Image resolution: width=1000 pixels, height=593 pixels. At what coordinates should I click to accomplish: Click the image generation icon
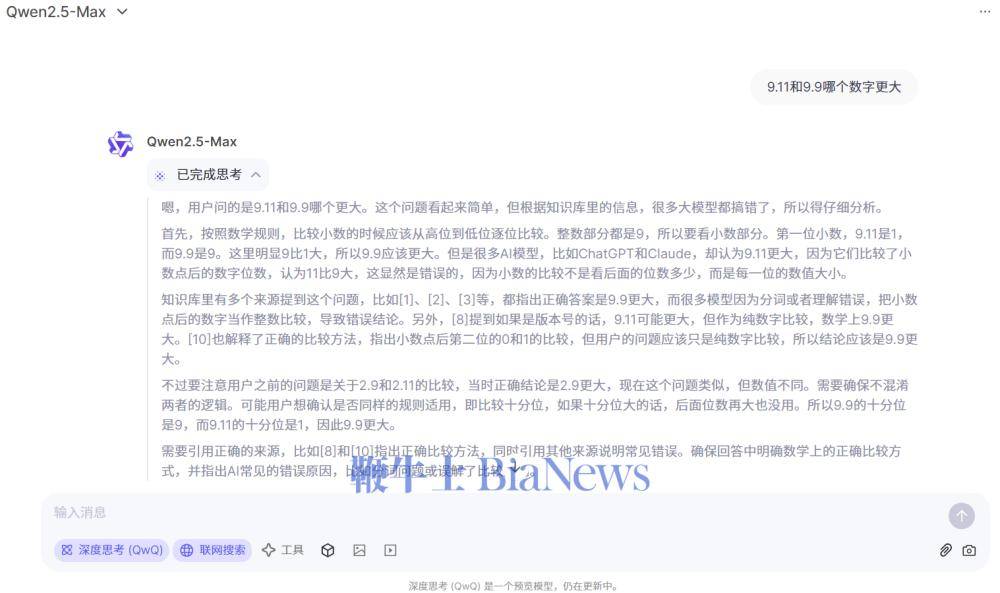(x=360, y=550)
